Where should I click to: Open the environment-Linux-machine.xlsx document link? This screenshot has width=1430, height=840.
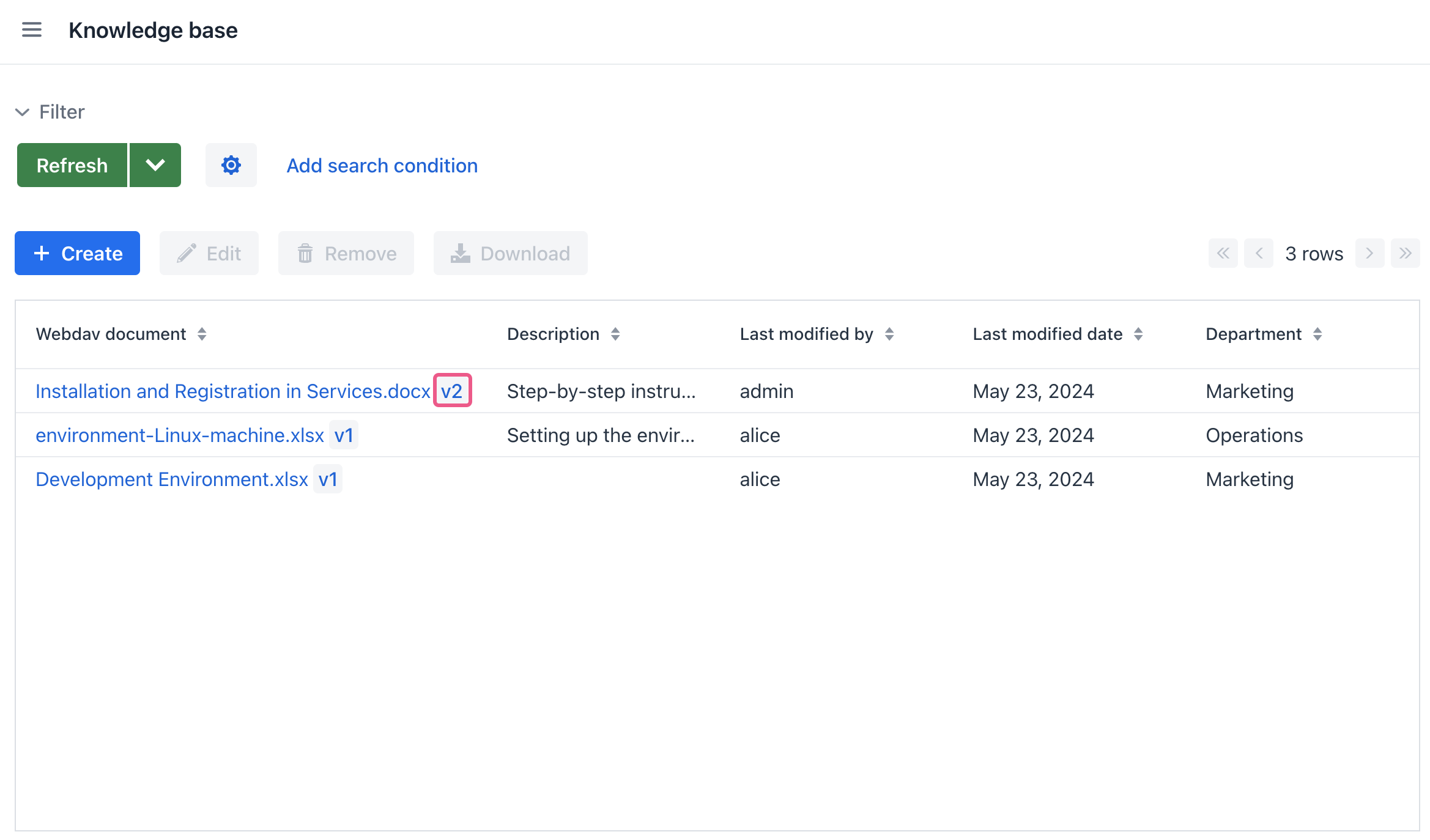pos(180,435)
